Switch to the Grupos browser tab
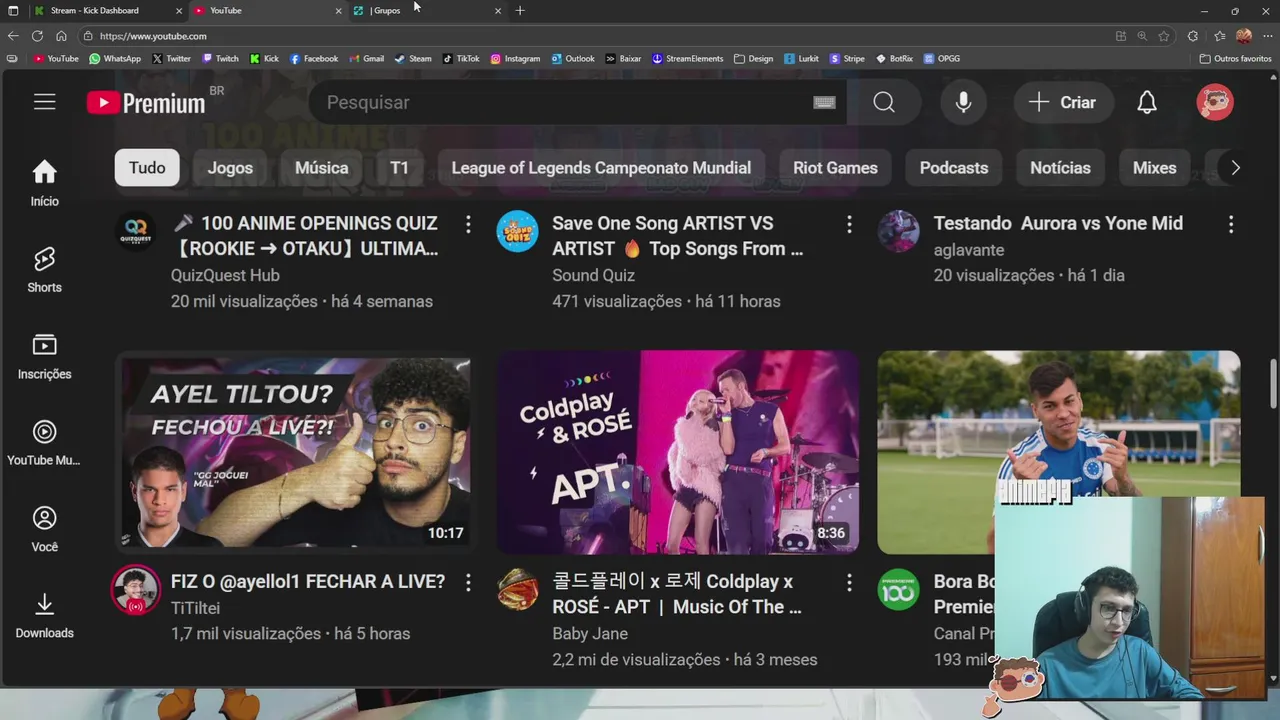 pos(427,11)
